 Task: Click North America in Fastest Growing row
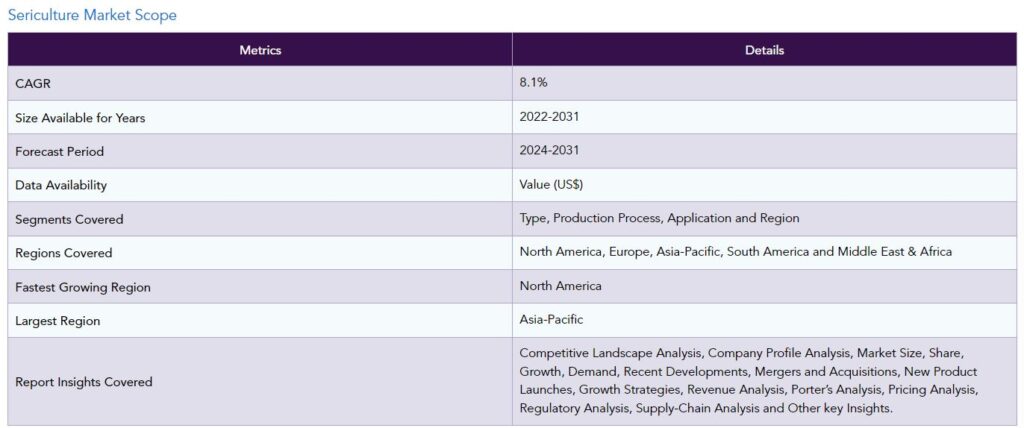point(560,286)
